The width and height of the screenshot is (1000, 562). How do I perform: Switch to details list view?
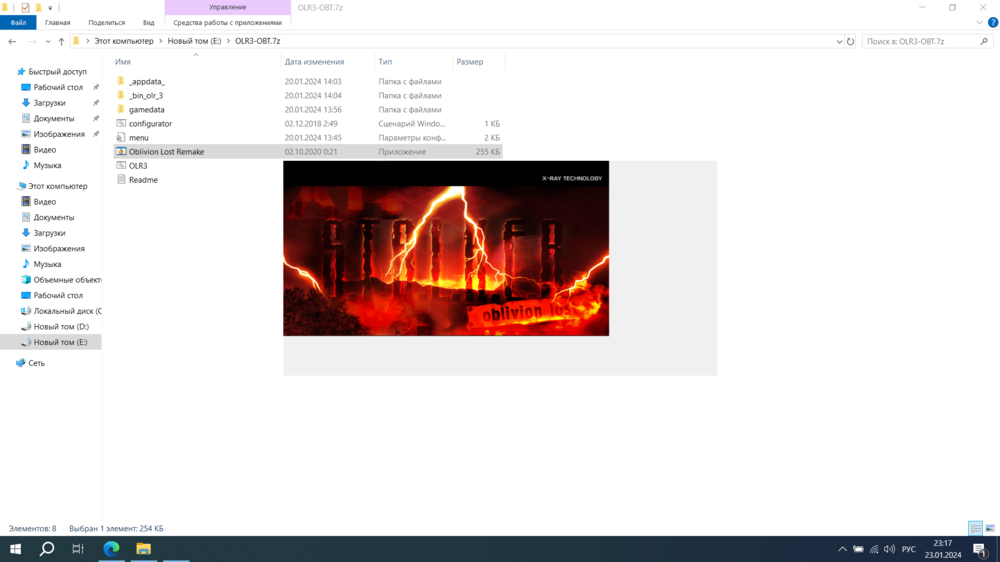(975, 528)
